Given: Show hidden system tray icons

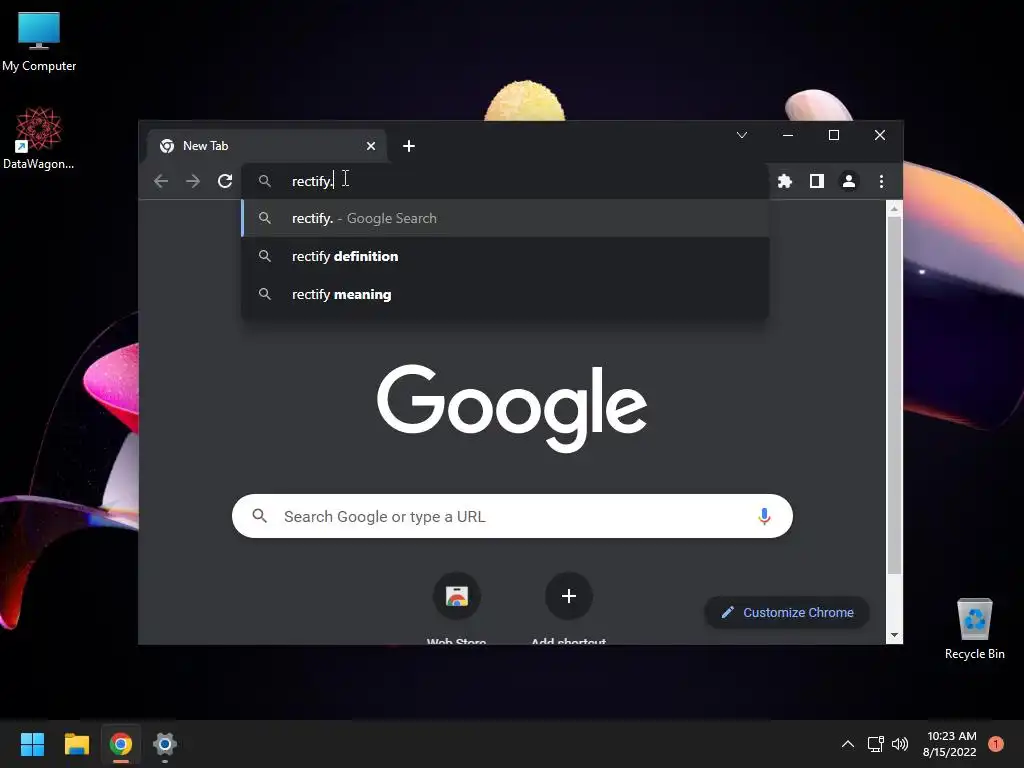Looking at the screenshot, I should [848, 744].
